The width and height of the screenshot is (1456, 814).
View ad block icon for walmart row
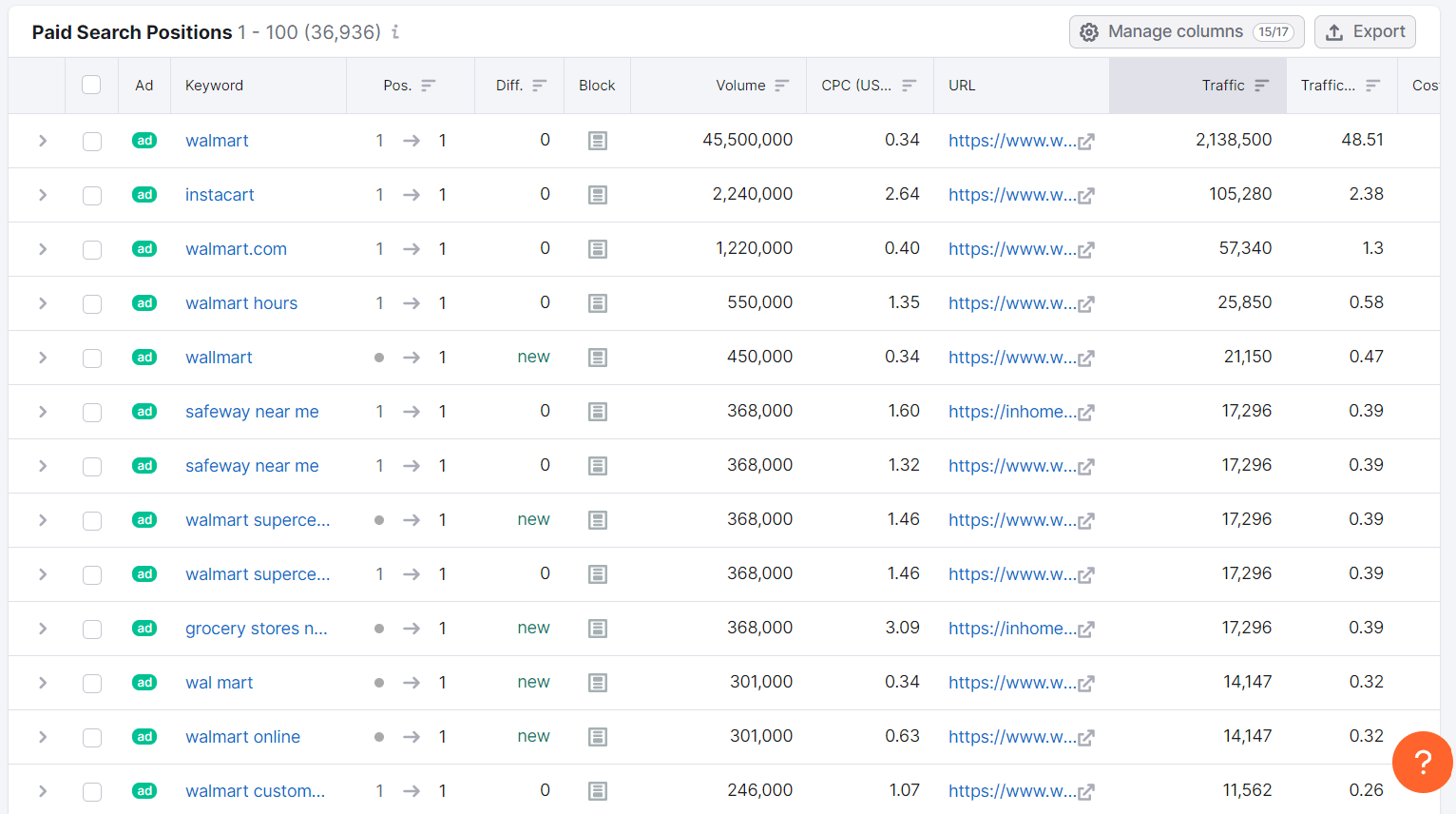598,141
